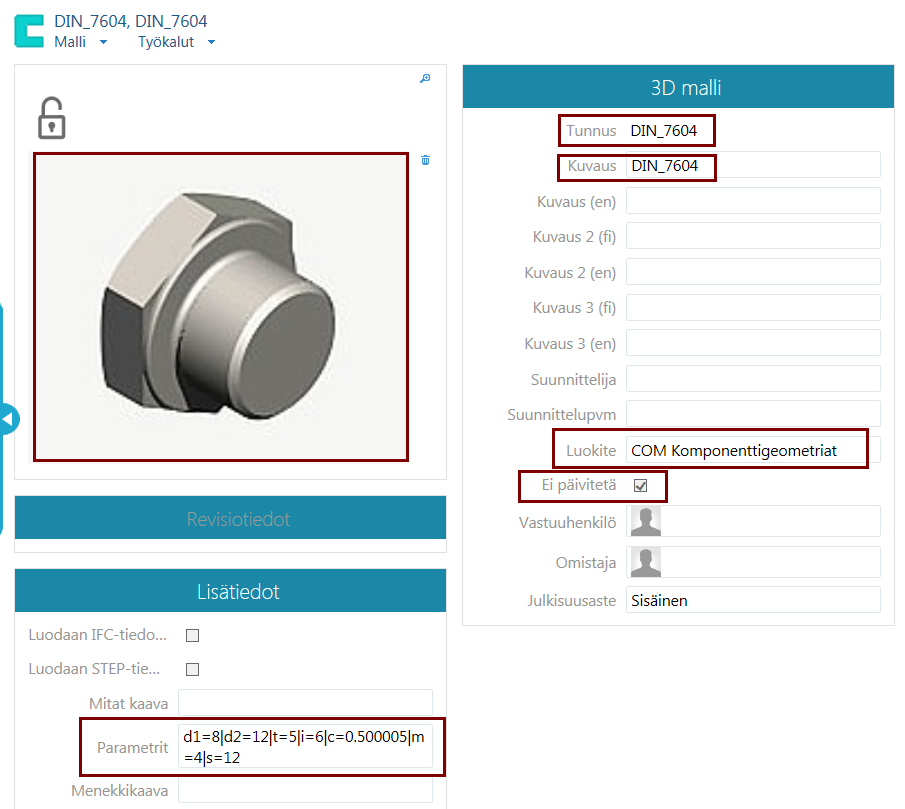The image size is (905, 809).
Task: Toggle the Ei päivitetä checkbox
Action: [641, 485]
